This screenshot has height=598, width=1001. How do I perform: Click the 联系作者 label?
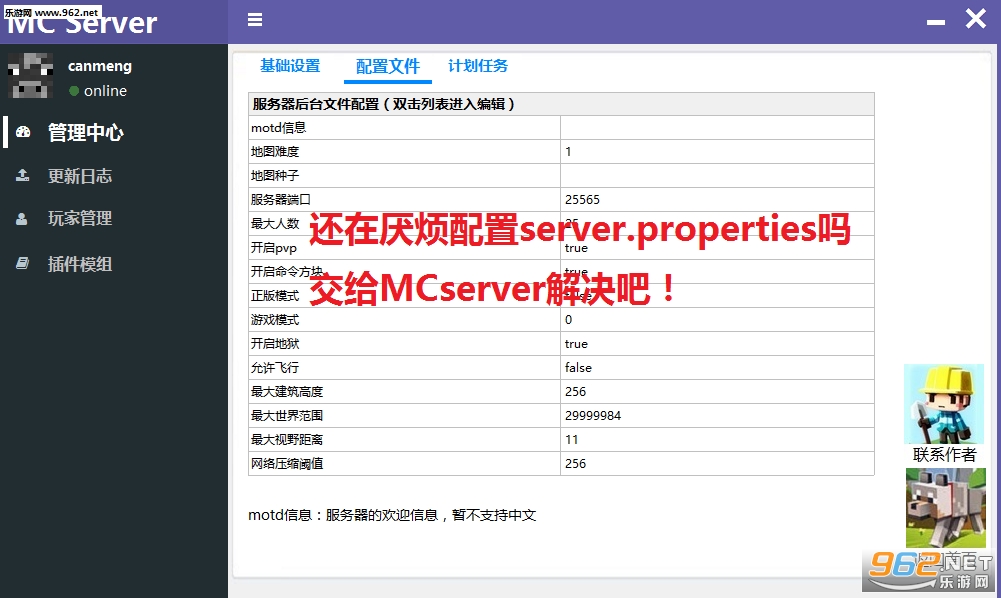coord(944,454)
